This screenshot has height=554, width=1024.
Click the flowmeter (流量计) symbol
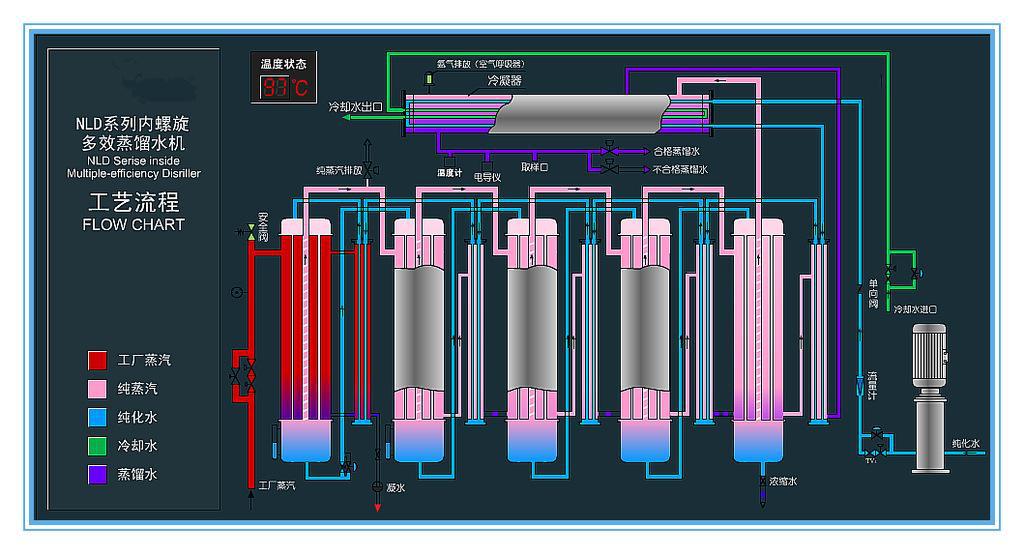pos(860,383)
